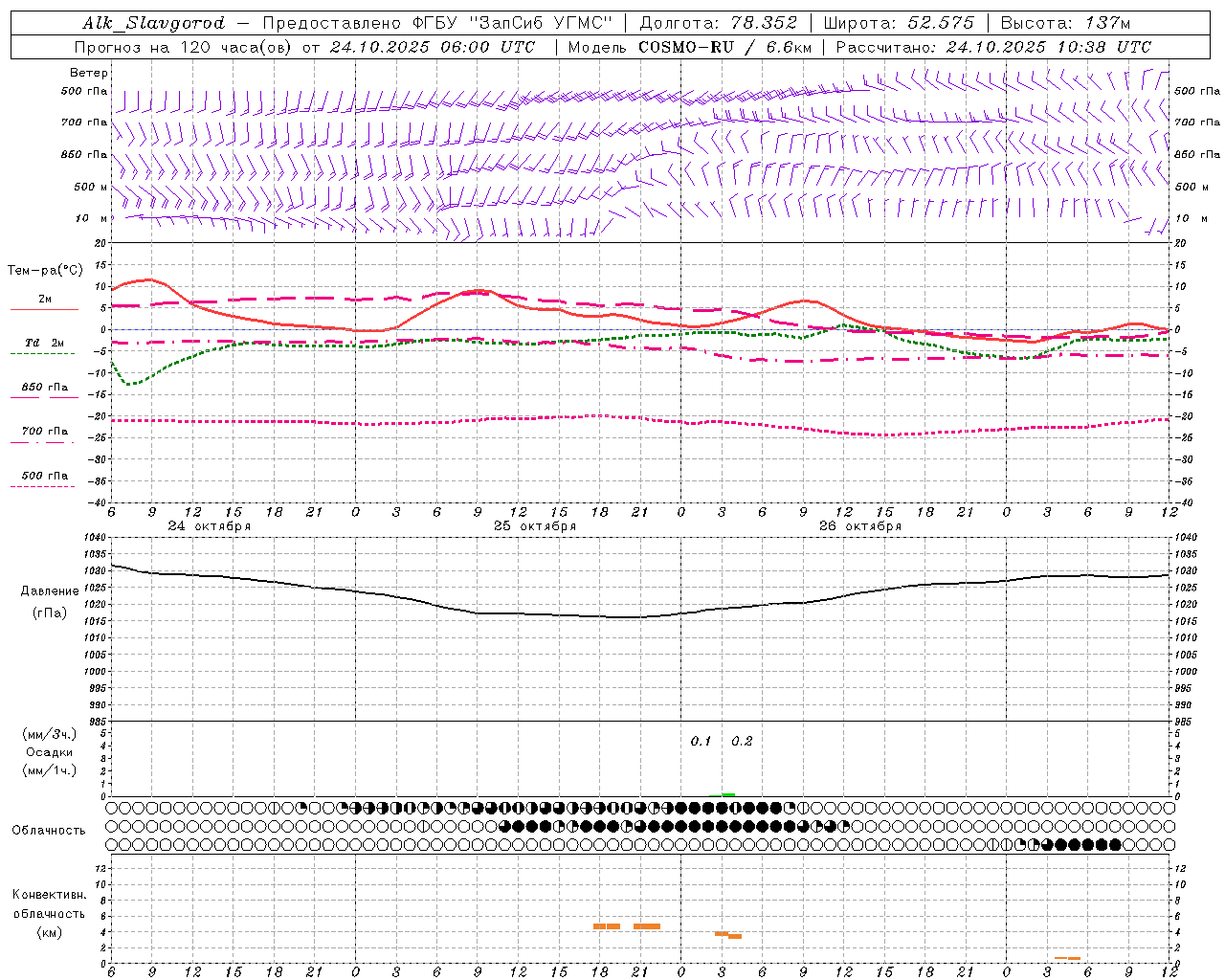Click 'Прогноз на 120 часа(ов)' forecast start text

point(185,47)
